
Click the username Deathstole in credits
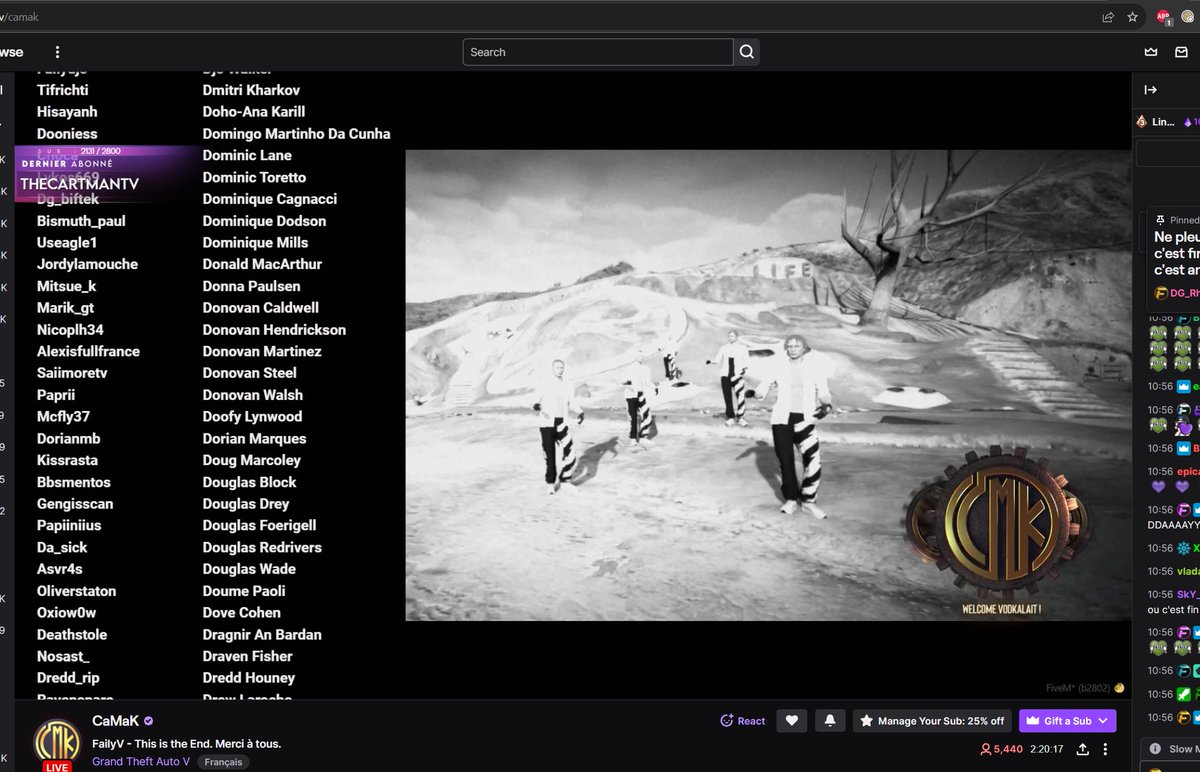pos(72,634)
